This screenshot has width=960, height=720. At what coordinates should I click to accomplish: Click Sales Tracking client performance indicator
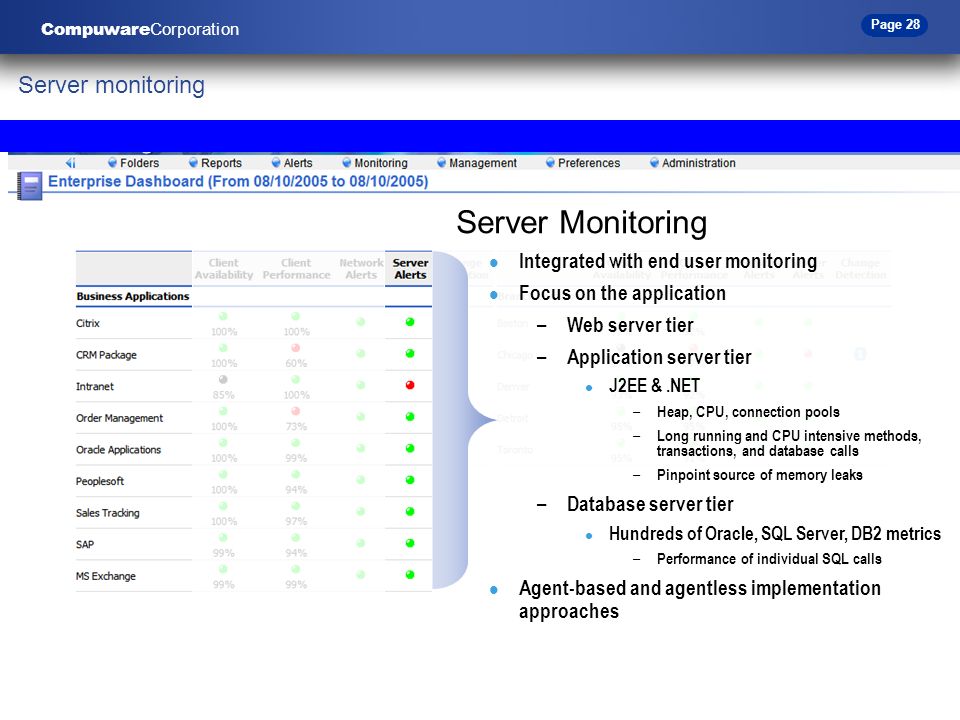pyautogui.click(x=296, y=506)
